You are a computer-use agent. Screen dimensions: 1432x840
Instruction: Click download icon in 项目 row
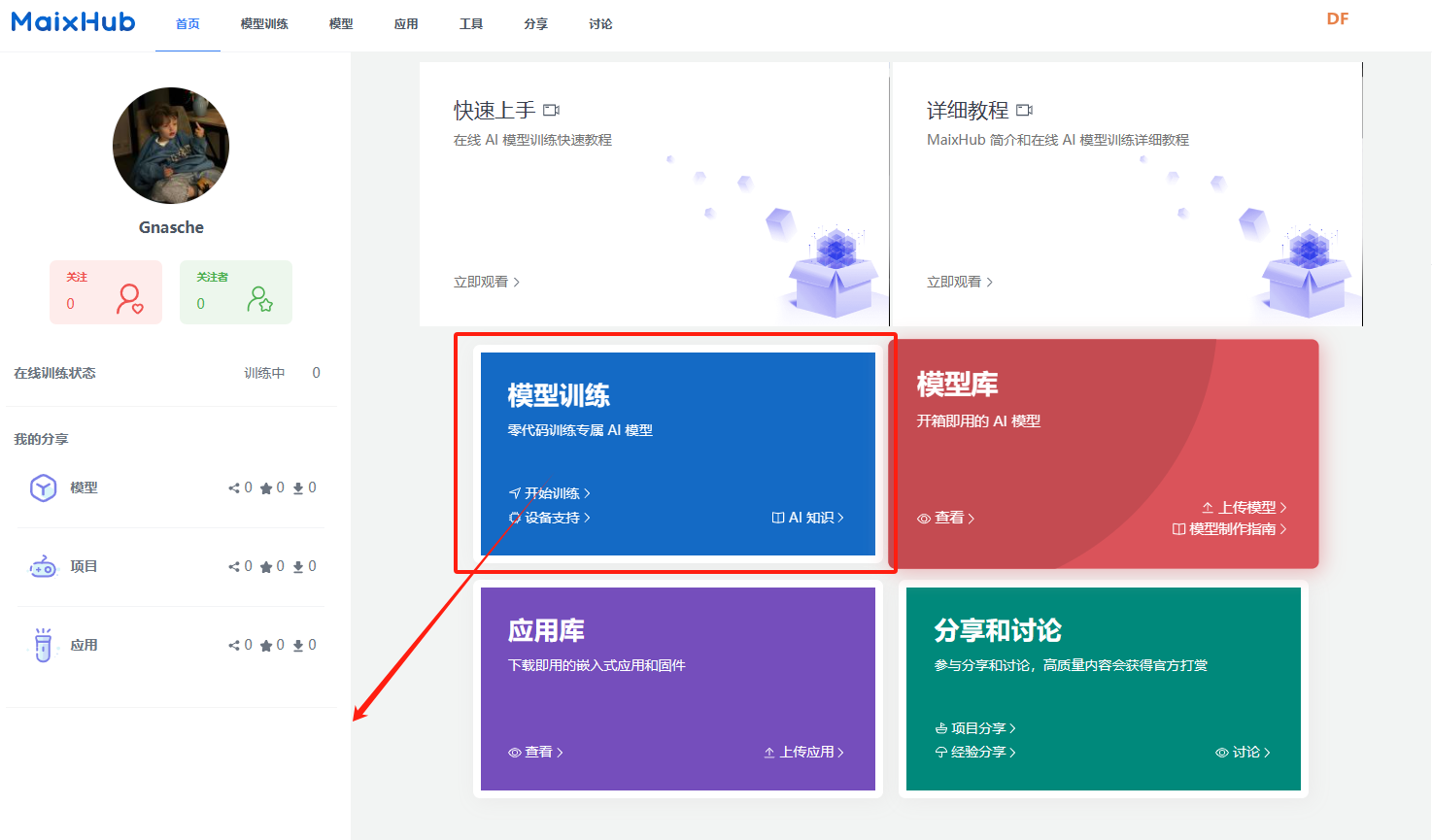[x=298, y=567]
